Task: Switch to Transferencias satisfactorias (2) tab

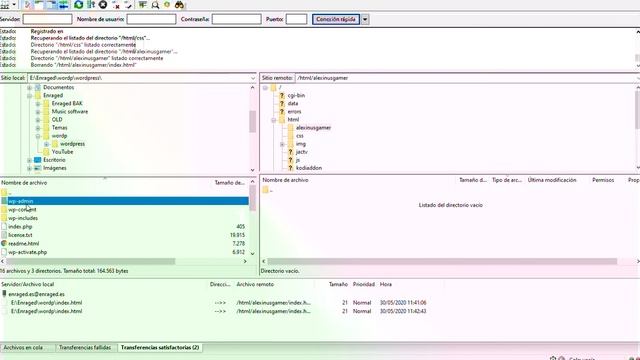Action: tap(160, 348)
